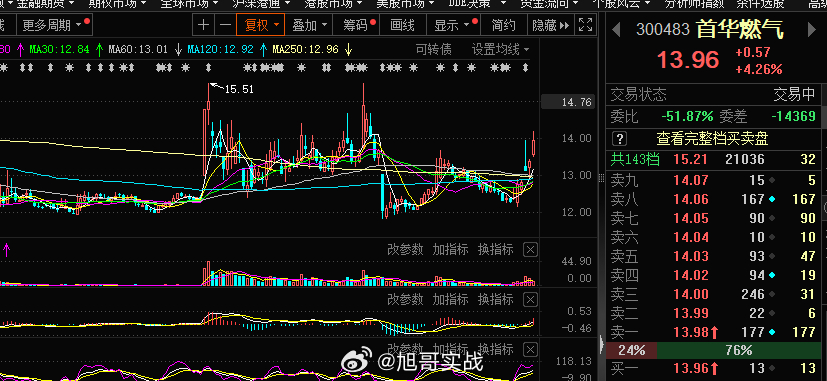Image resolution: width=827 pixels, height=381 pixels.
Task: Expand chart to full screen icon
Action: [x=585, y=25]
